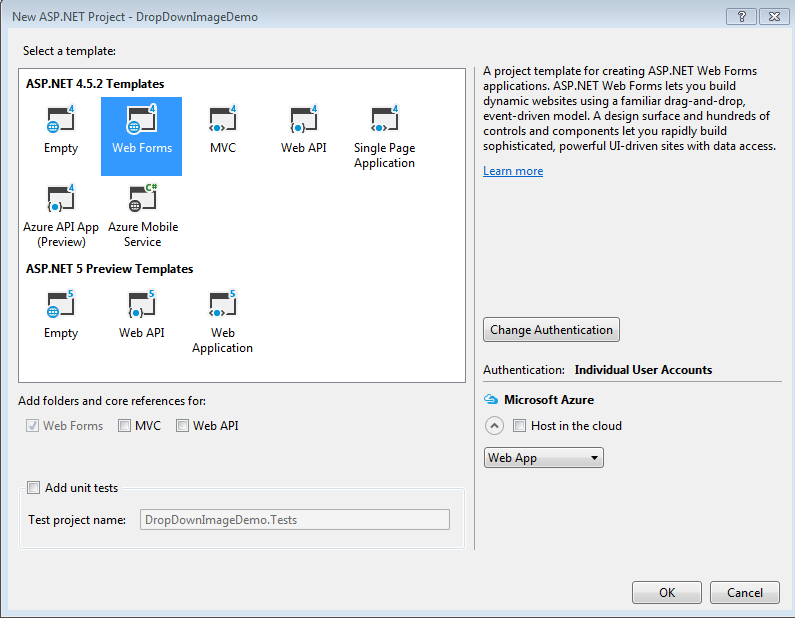Click the Microsoft Azure cloud icon
795x618 pixels.
click(x=491, y=399)
